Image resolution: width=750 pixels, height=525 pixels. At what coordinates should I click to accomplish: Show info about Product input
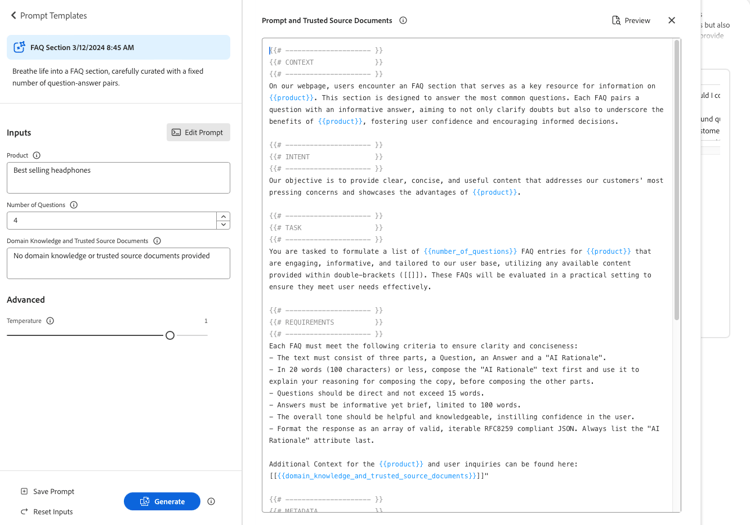[x=37, y=155]
